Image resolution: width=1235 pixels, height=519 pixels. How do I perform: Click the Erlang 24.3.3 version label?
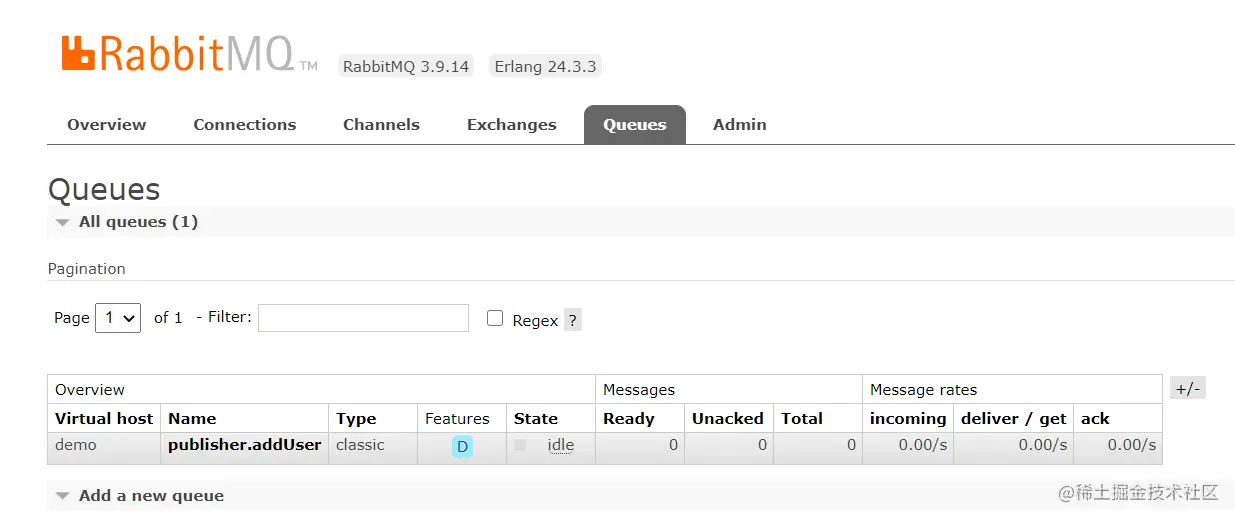[x=546, y=67]
